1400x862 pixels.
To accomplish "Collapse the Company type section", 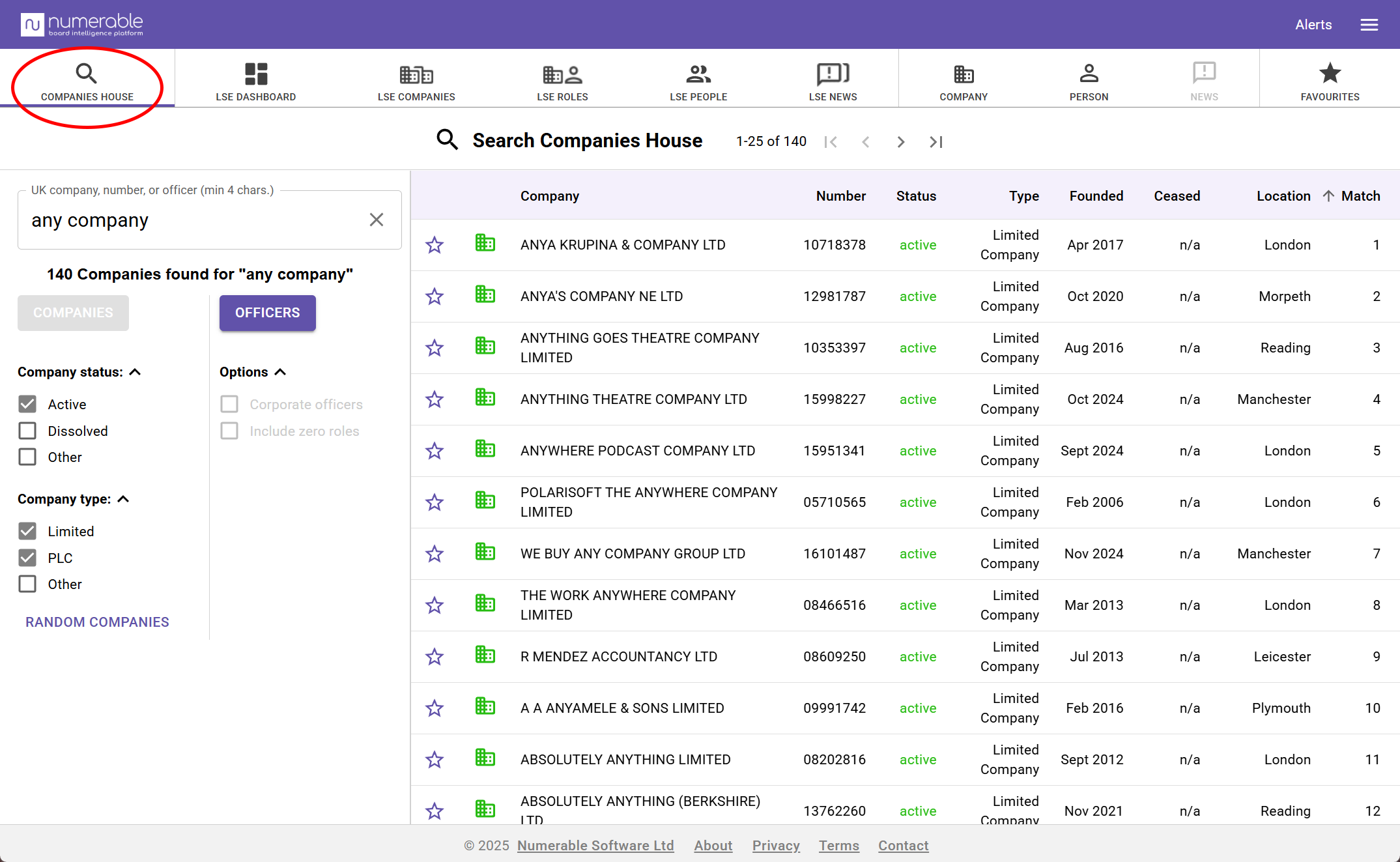I will click(124, 499).
